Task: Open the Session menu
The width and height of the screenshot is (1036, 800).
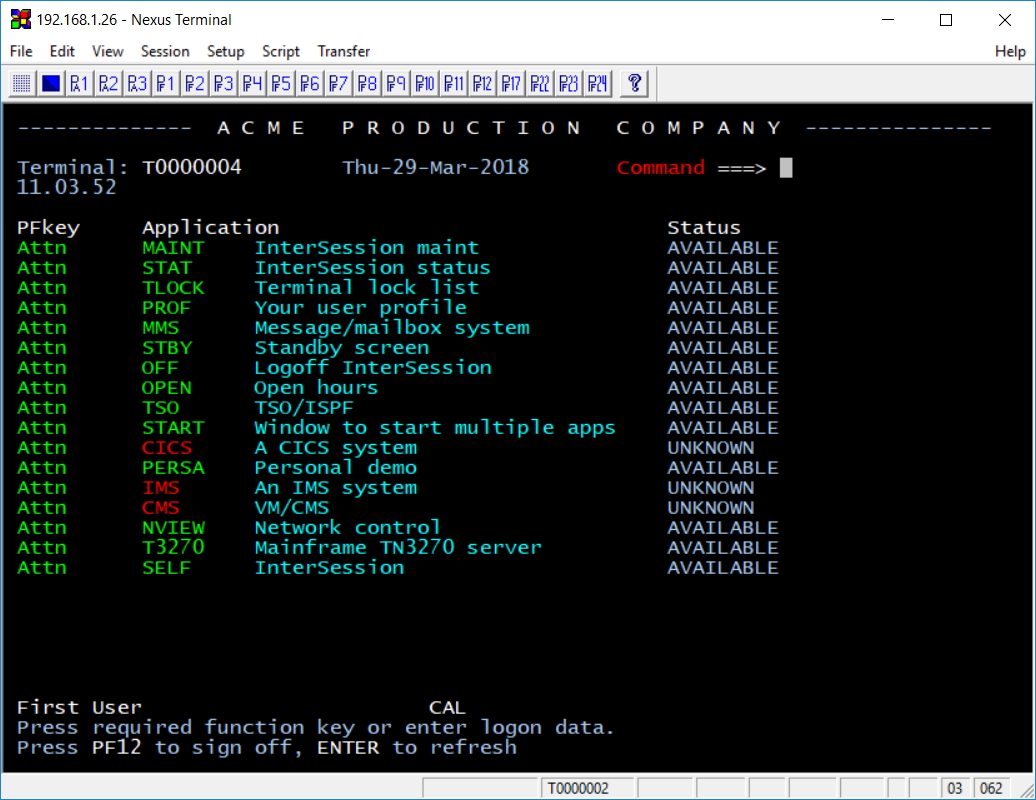Action: 165,51
